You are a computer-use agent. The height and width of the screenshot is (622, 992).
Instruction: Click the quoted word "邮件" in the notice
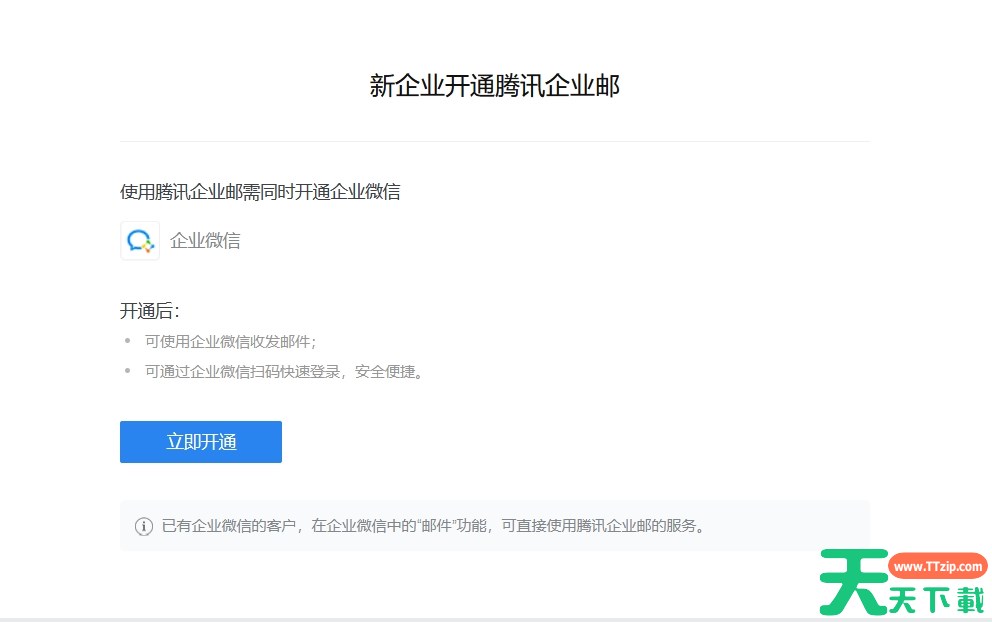pos(436,526)
